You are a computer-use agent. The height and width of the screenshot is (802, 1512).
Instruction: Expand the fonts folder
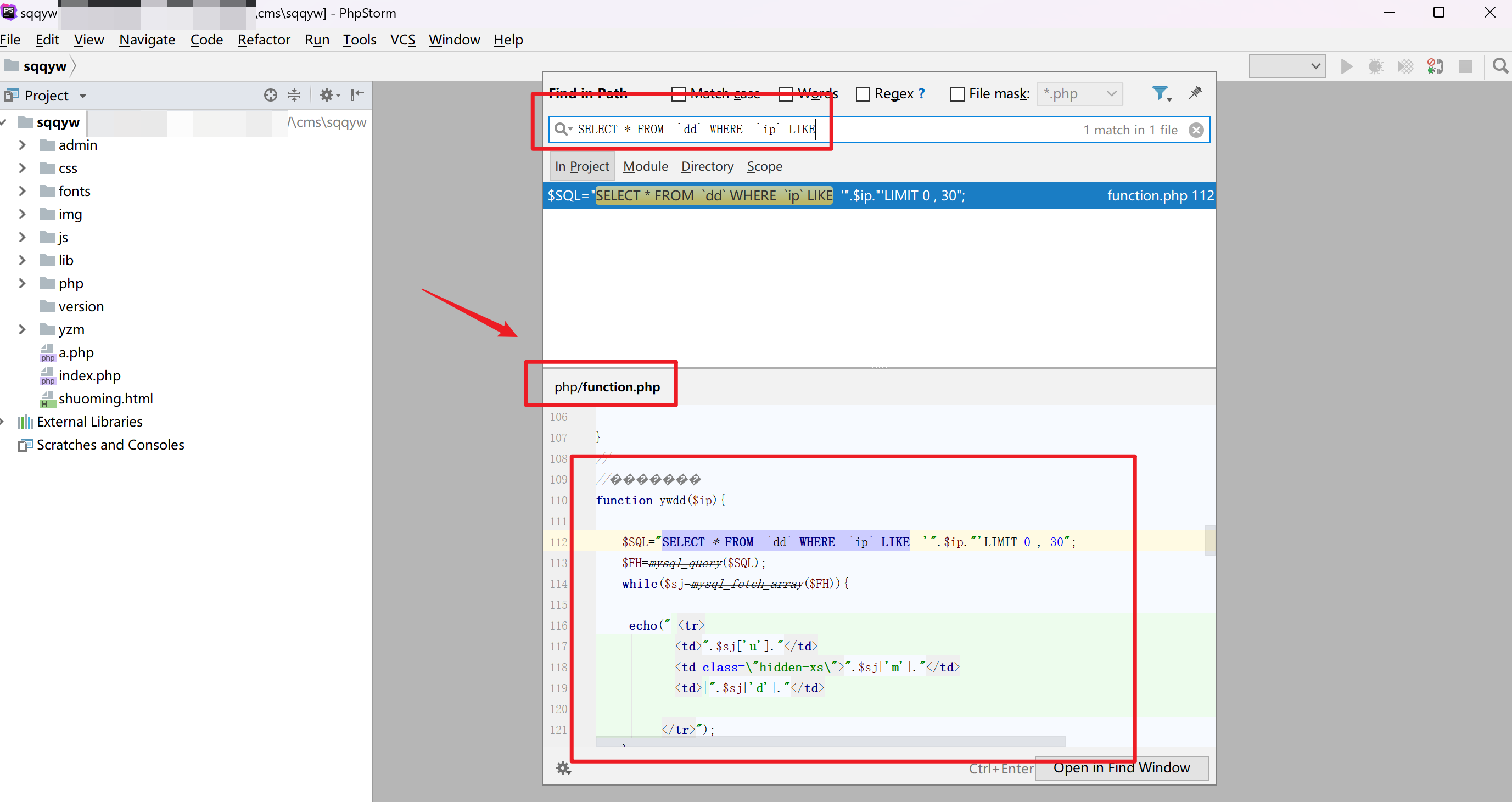23,191
